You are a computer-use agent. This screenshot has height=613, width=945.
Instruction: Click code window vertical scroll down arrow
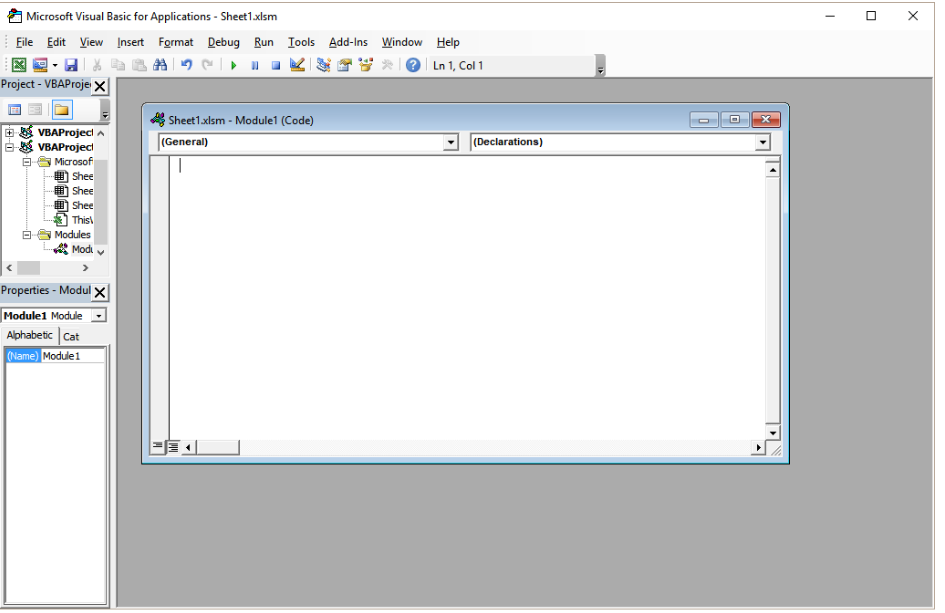(x=773, y=433)
